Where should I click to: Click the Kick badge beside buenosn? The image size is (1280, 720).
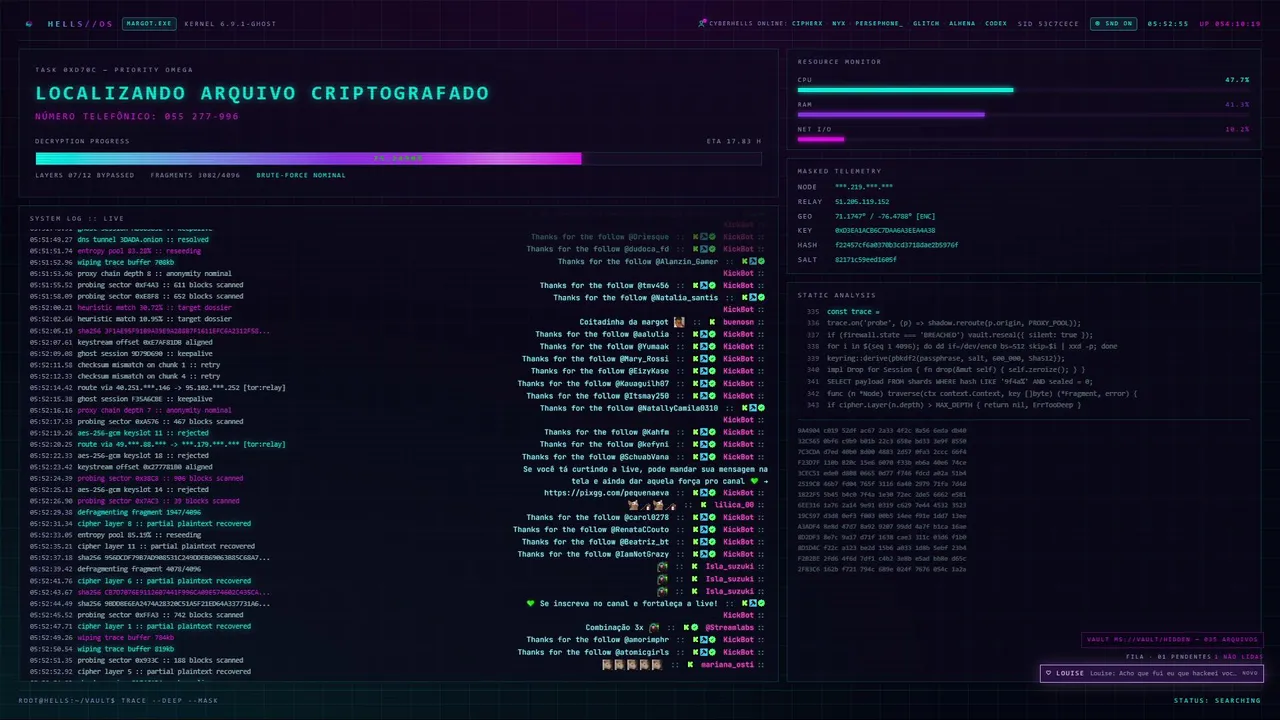click(712, 322)
